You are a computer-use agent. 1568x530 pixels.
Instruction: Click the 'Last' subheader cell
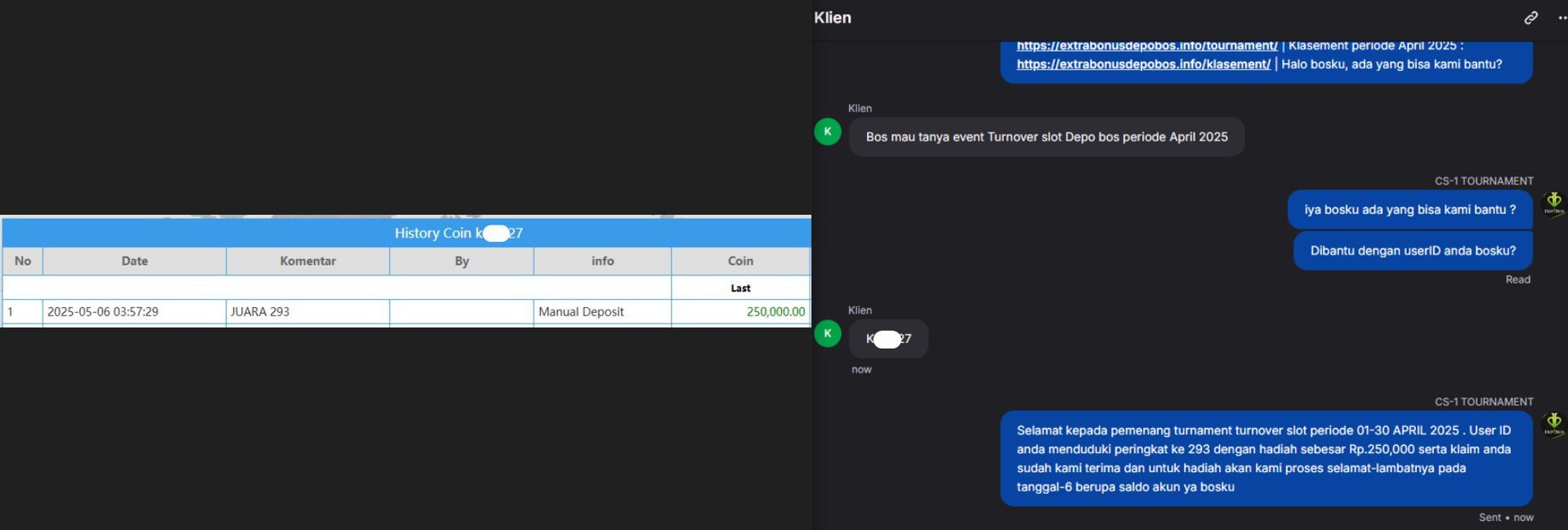740,287
